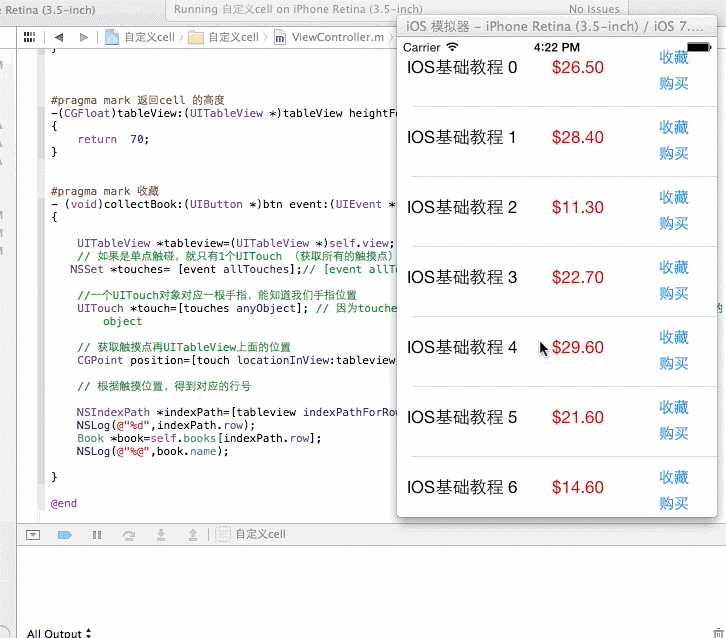Viewport: 726px width, 638px height.
Task: Select 自定义cell project in jump bar
Action: coord(140,37)
